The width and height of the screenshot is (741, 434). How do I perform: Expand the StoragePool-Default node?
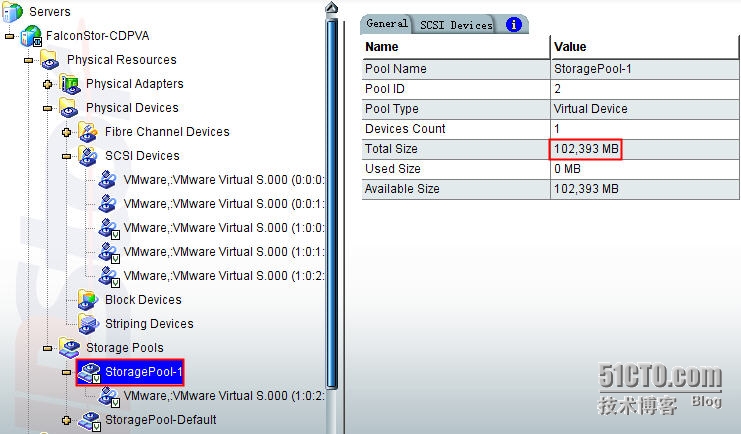(67, 420)
